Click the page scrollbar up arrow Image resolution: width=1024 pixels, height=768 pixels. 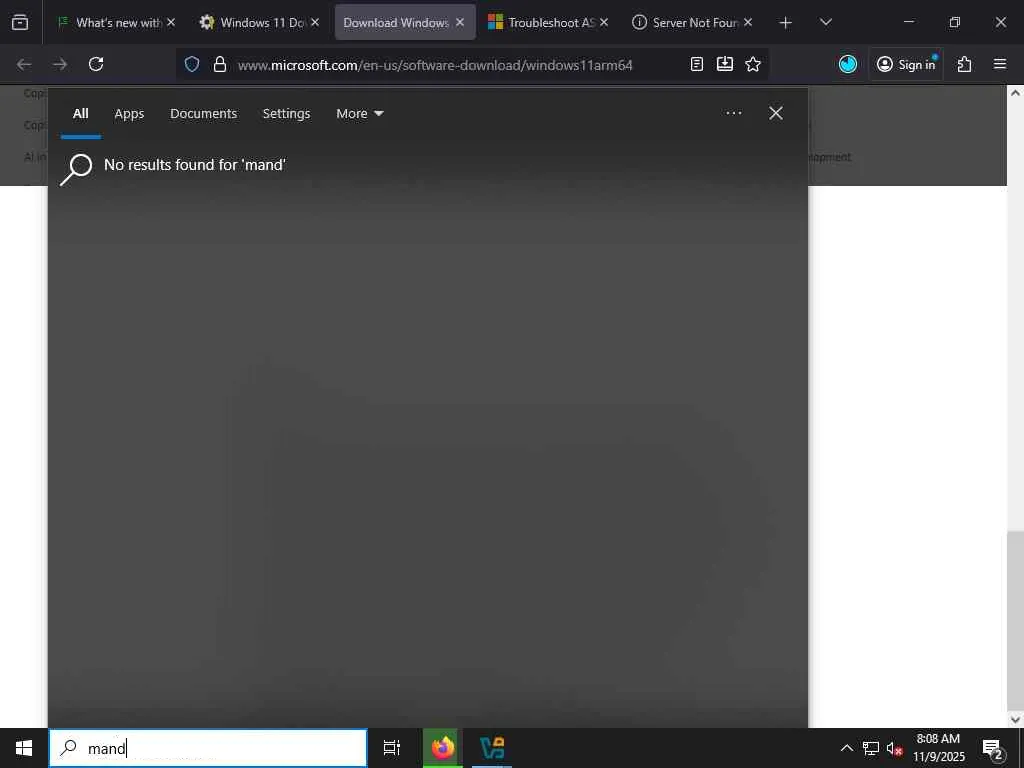tap(1015, 93)
